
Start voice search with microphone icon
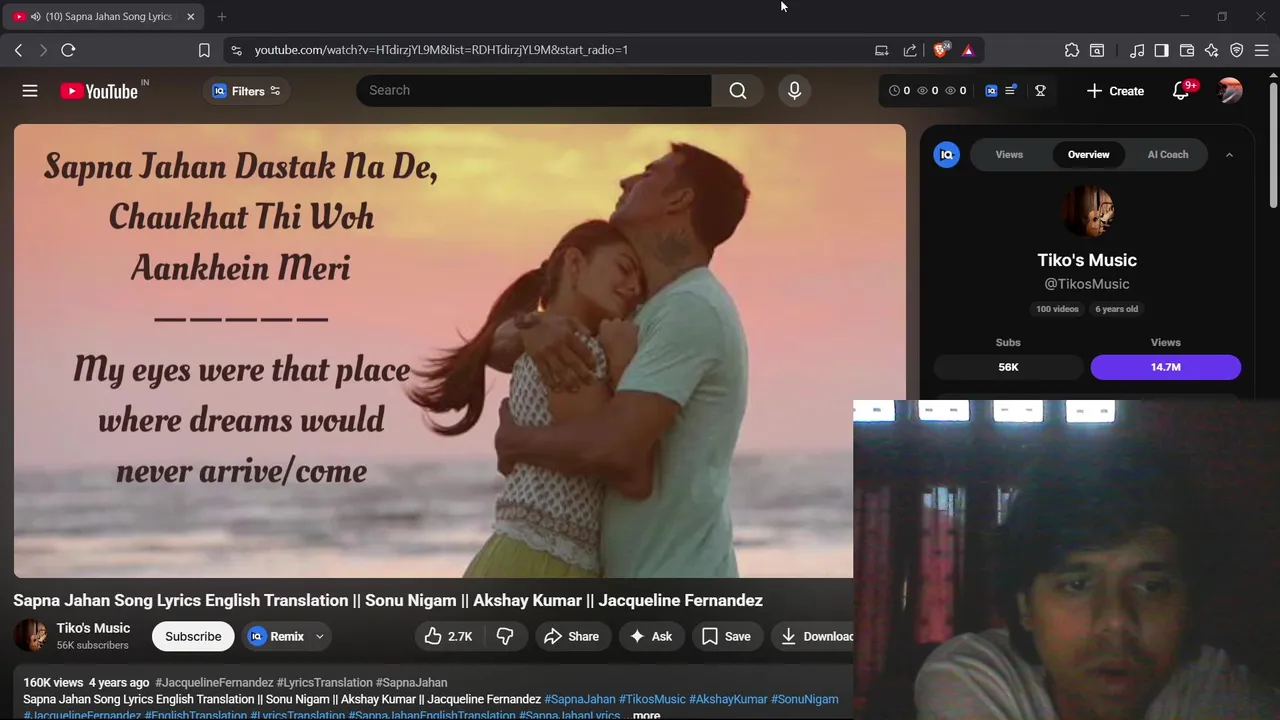point(794,90)
